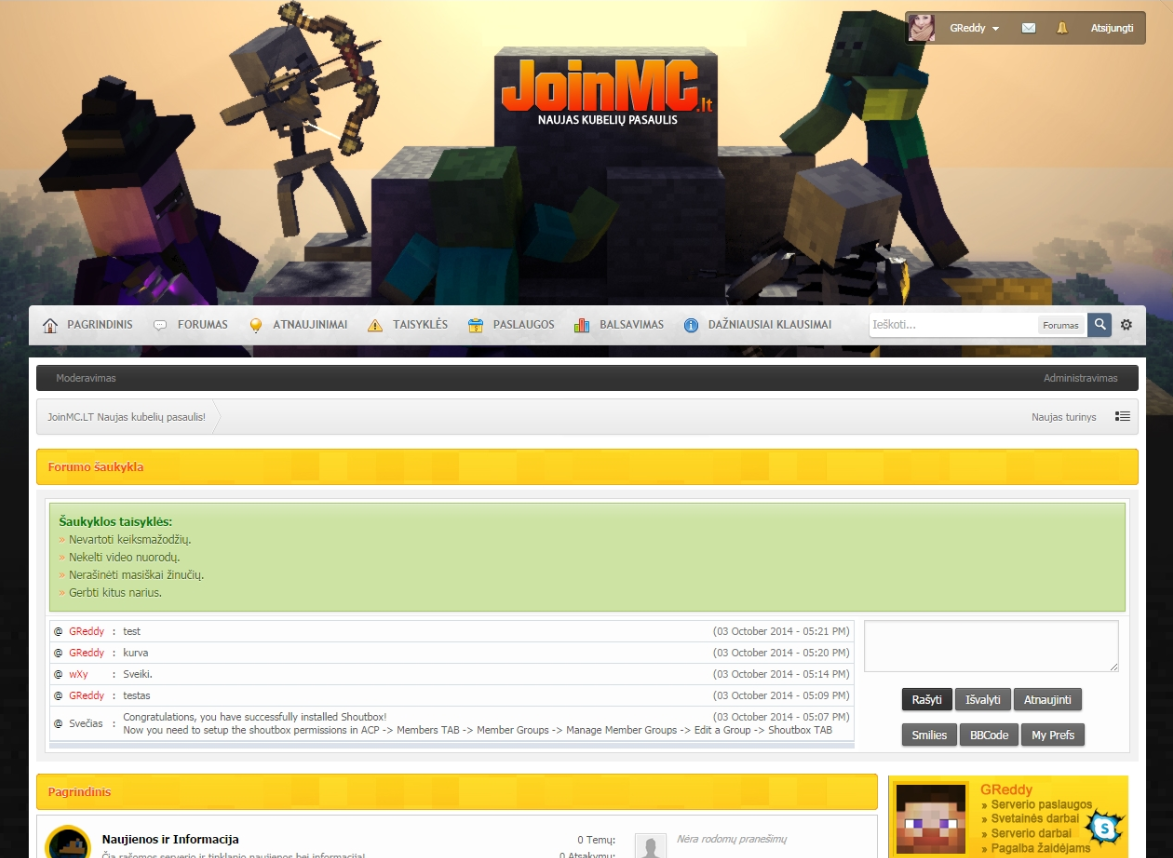Click the @ icon next to the 'testas' message
Image resolution: width=1173 pixels, height=858 pixels.
(x=58, y=696)
